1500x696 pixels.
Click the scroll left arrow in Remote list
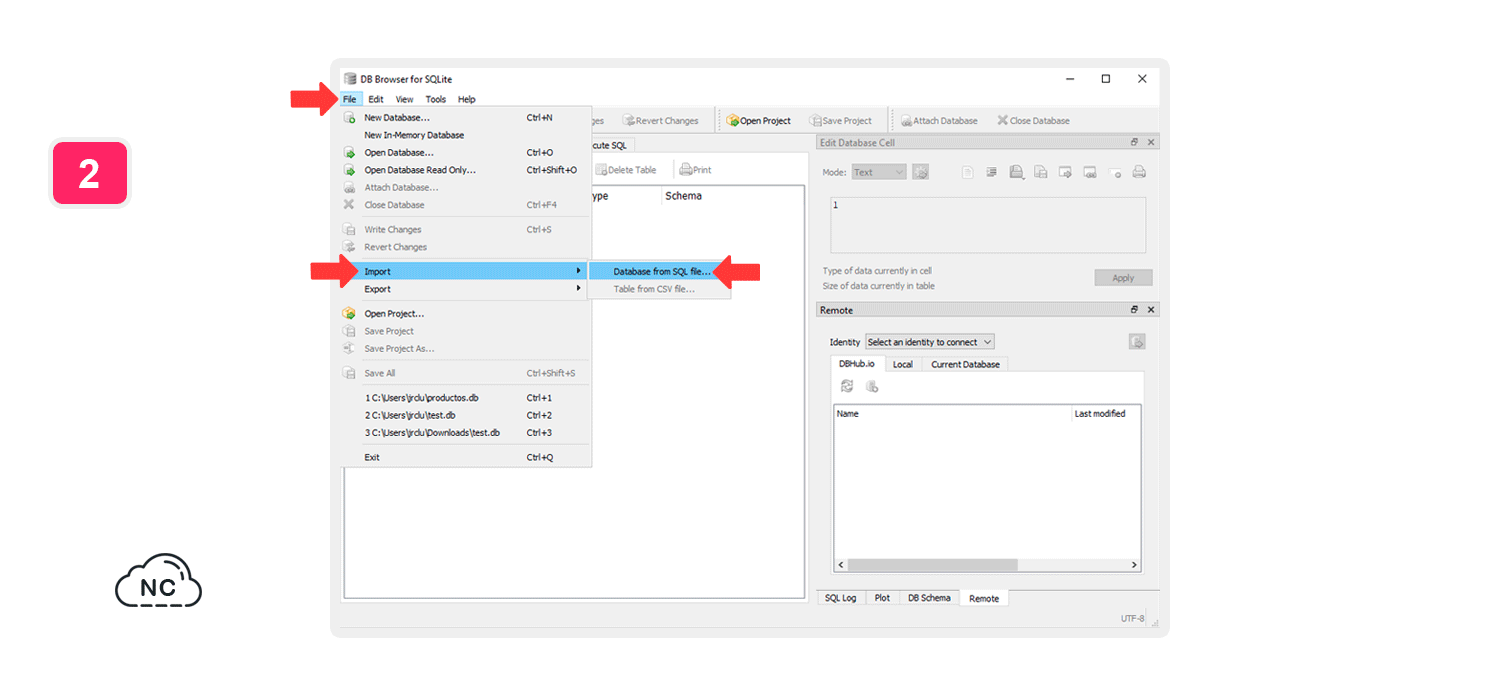(840, 565)
